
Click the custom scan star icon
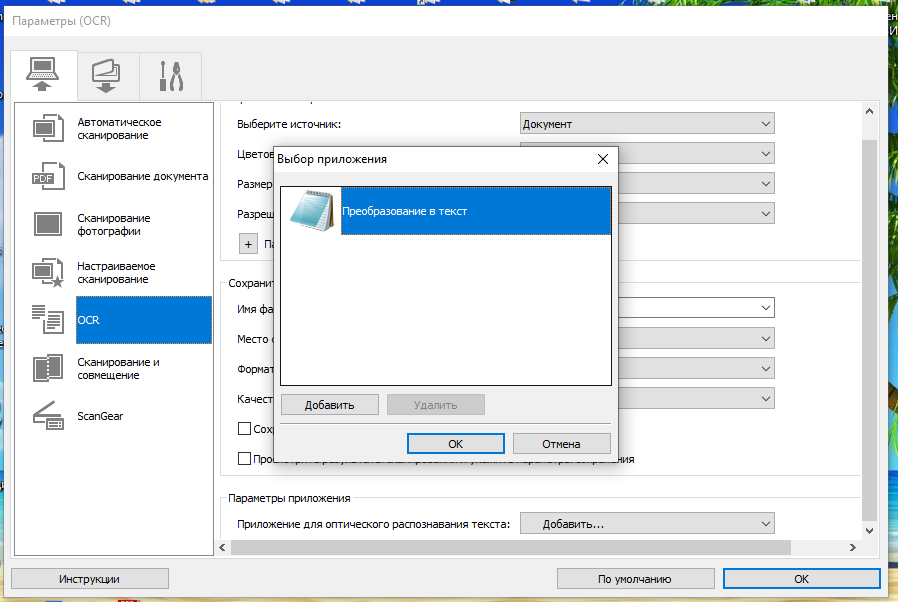click(48, 272)
